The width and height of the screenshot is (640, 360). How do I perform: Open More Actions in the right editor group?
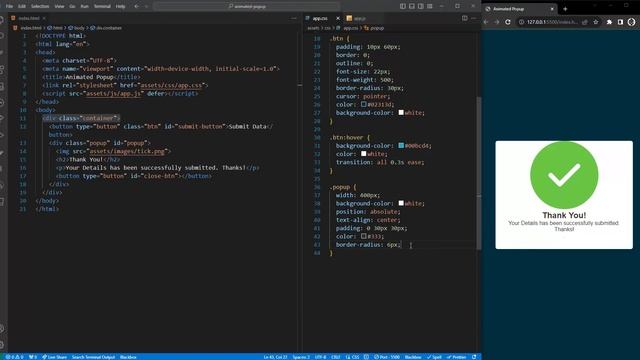tap(473, 18)
